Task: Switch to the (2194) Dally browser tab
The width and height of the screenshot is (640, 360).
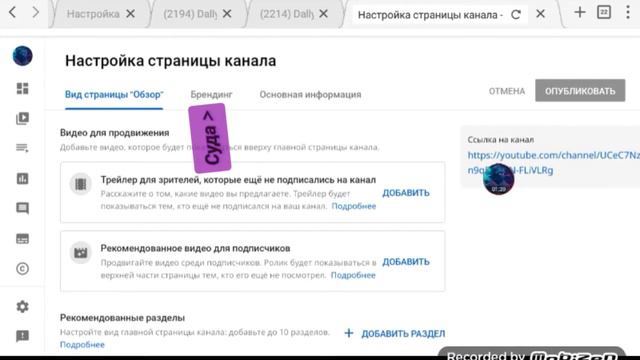Action: [190, 14]
